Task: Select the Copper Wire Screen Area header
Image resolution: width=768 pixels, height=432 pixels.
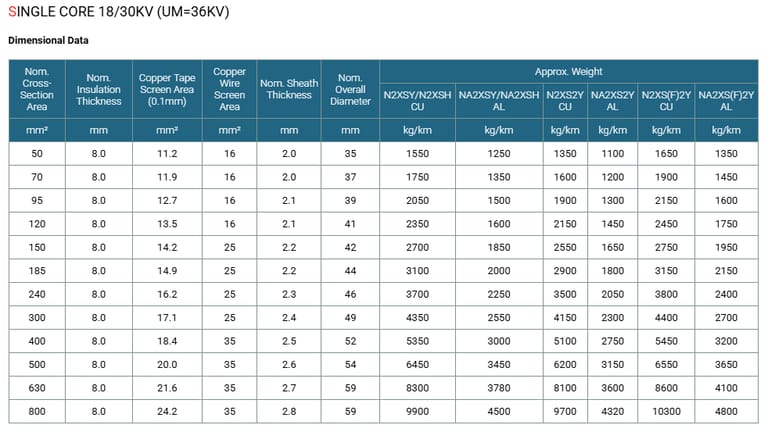Action: pyautogui.click(x=229, y=88)
